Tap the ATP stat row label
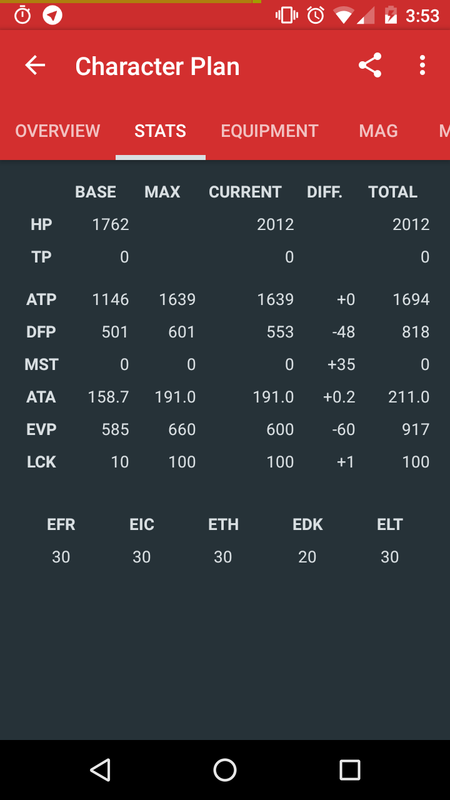Viewport: 450px width, 800px height. pos(41,299)
